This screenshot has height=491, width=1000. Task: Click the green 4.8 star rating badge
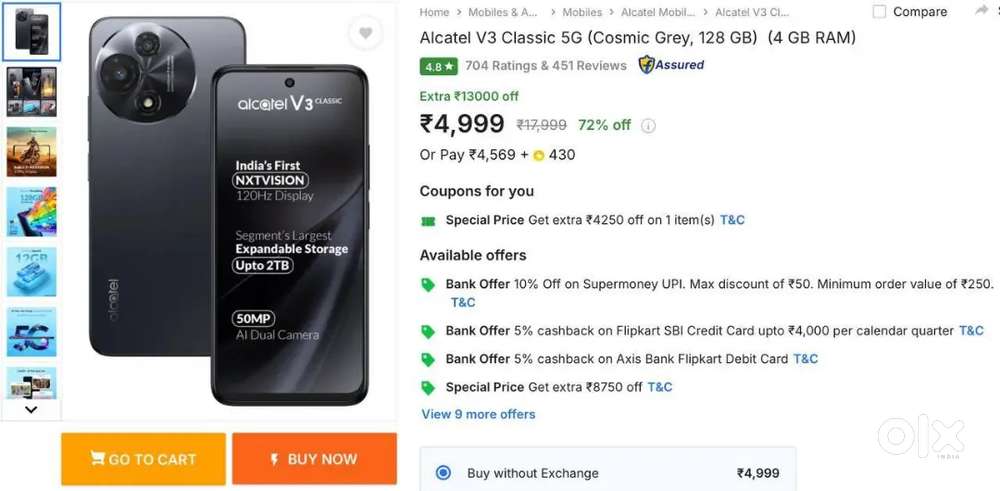(x=439, y=66)
